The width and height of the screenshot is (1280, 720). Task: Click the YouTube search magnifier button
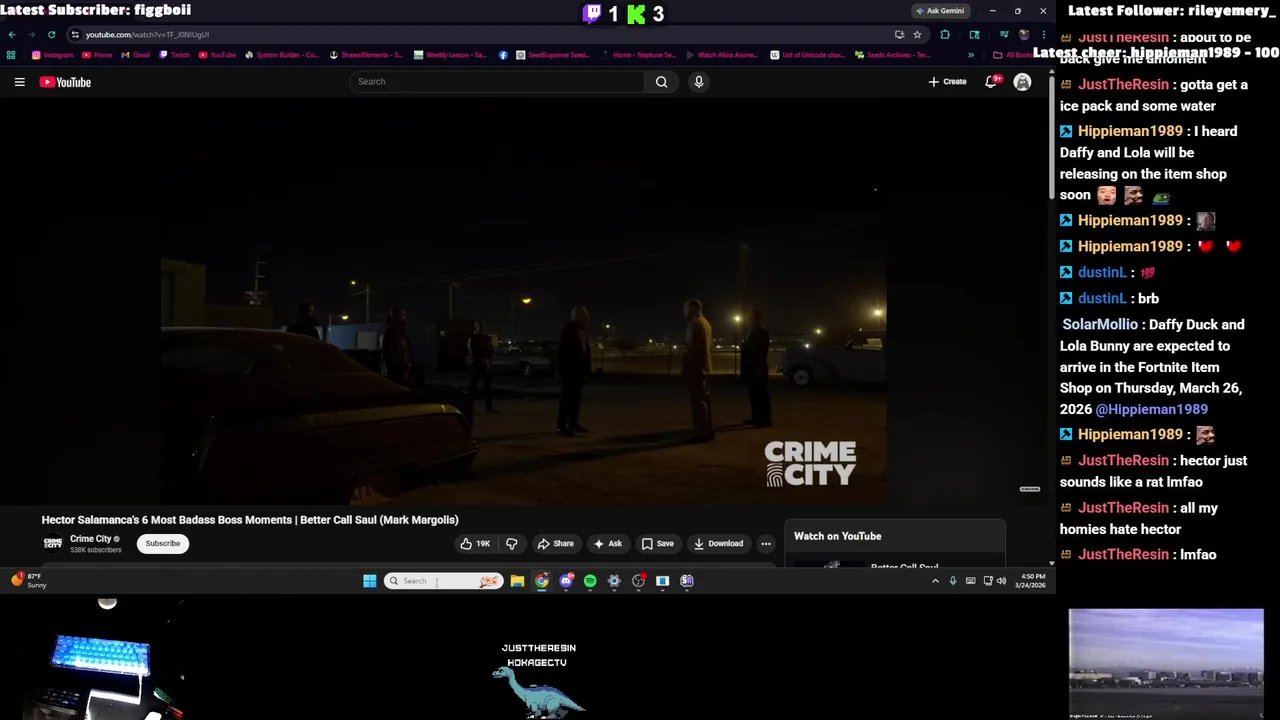coord(661,82)
